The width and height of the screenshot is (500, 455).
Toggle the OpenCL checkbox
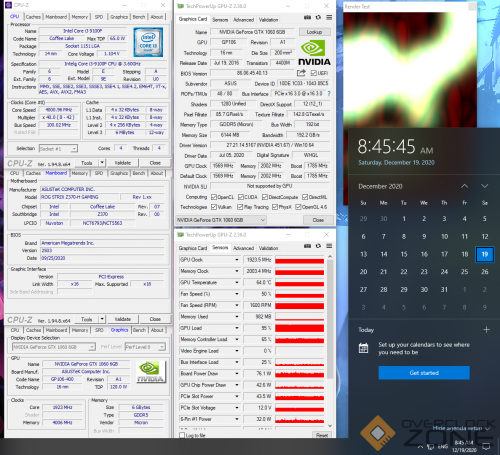pyautogui.click(x=214, y=197)
